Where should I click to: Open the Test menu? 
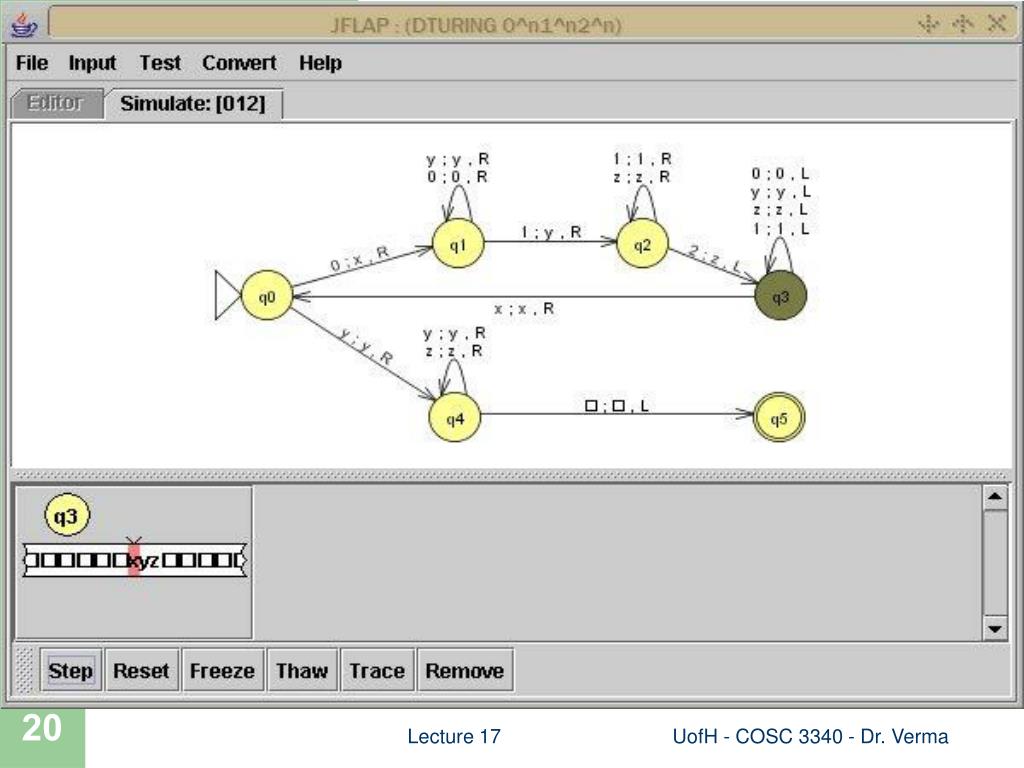(160, 63)
